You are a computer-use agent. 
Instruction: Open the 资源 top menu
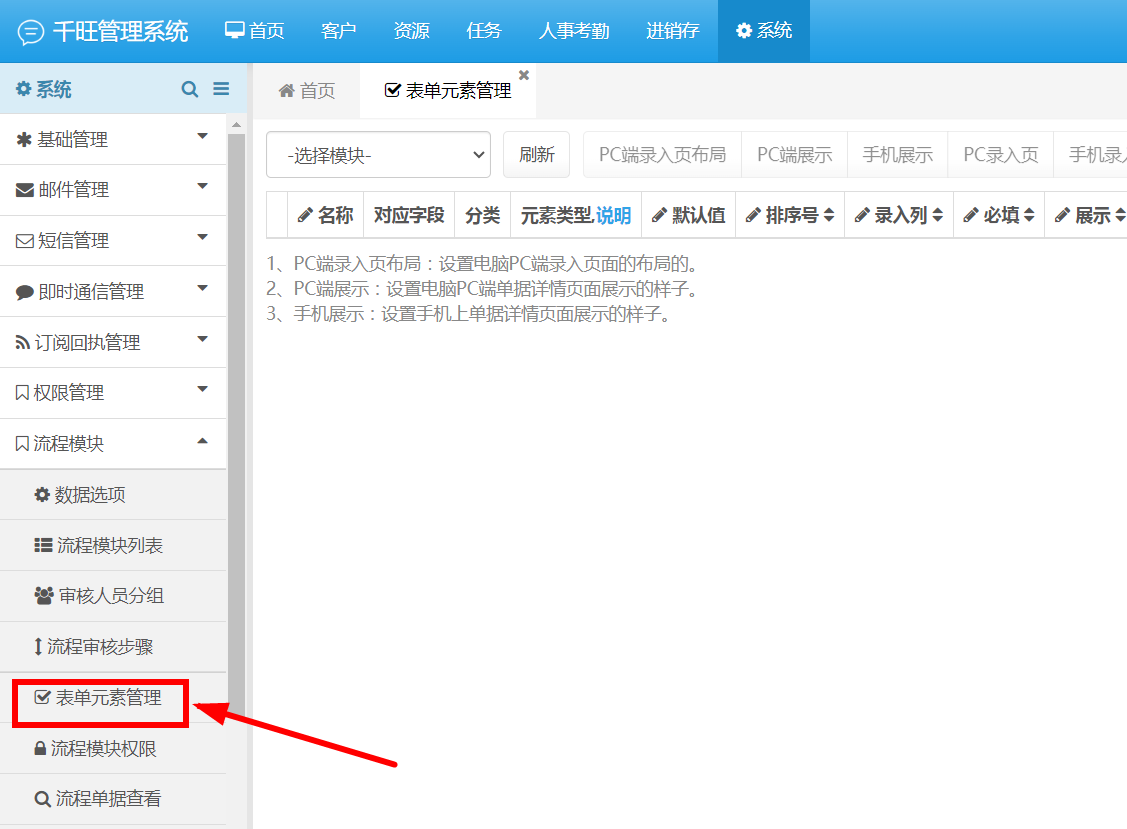click(x=411, y=31)
